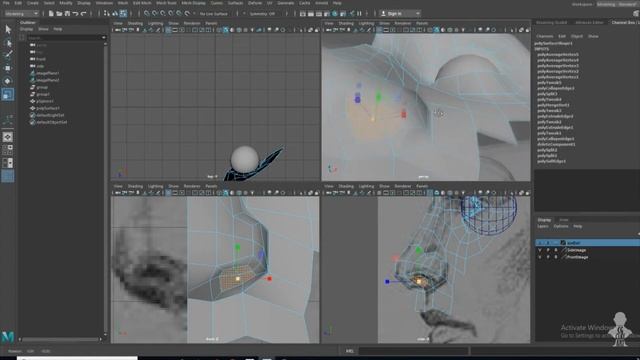Toggle grid display in front view toolbar
The image size is (640, 360).
168,193
